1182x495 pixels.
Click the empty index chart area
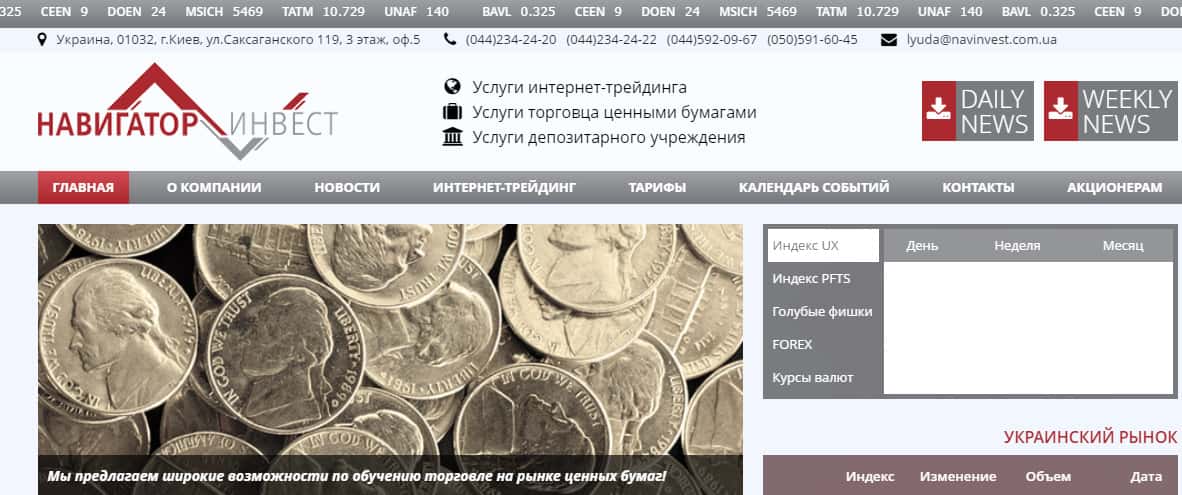click(x=1029, y=328)
